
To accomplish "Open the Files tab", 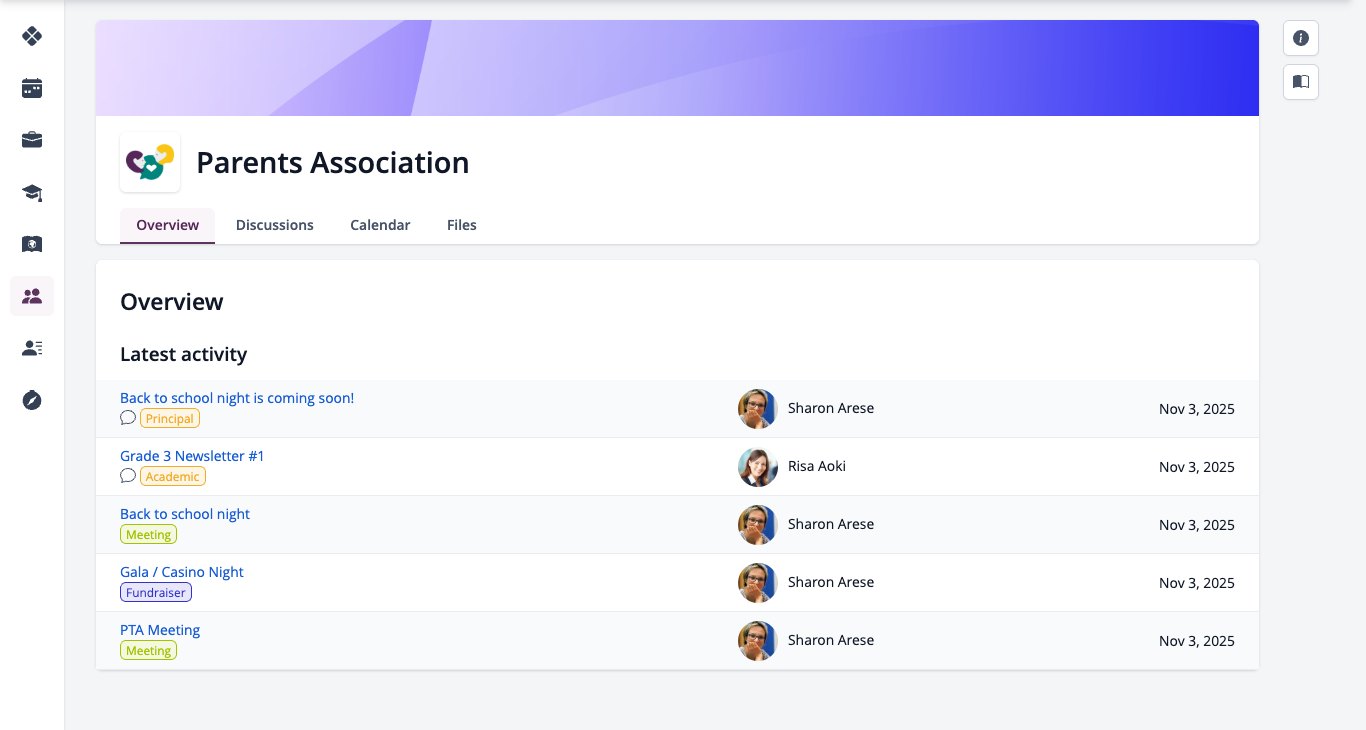I will pos(462,225).
